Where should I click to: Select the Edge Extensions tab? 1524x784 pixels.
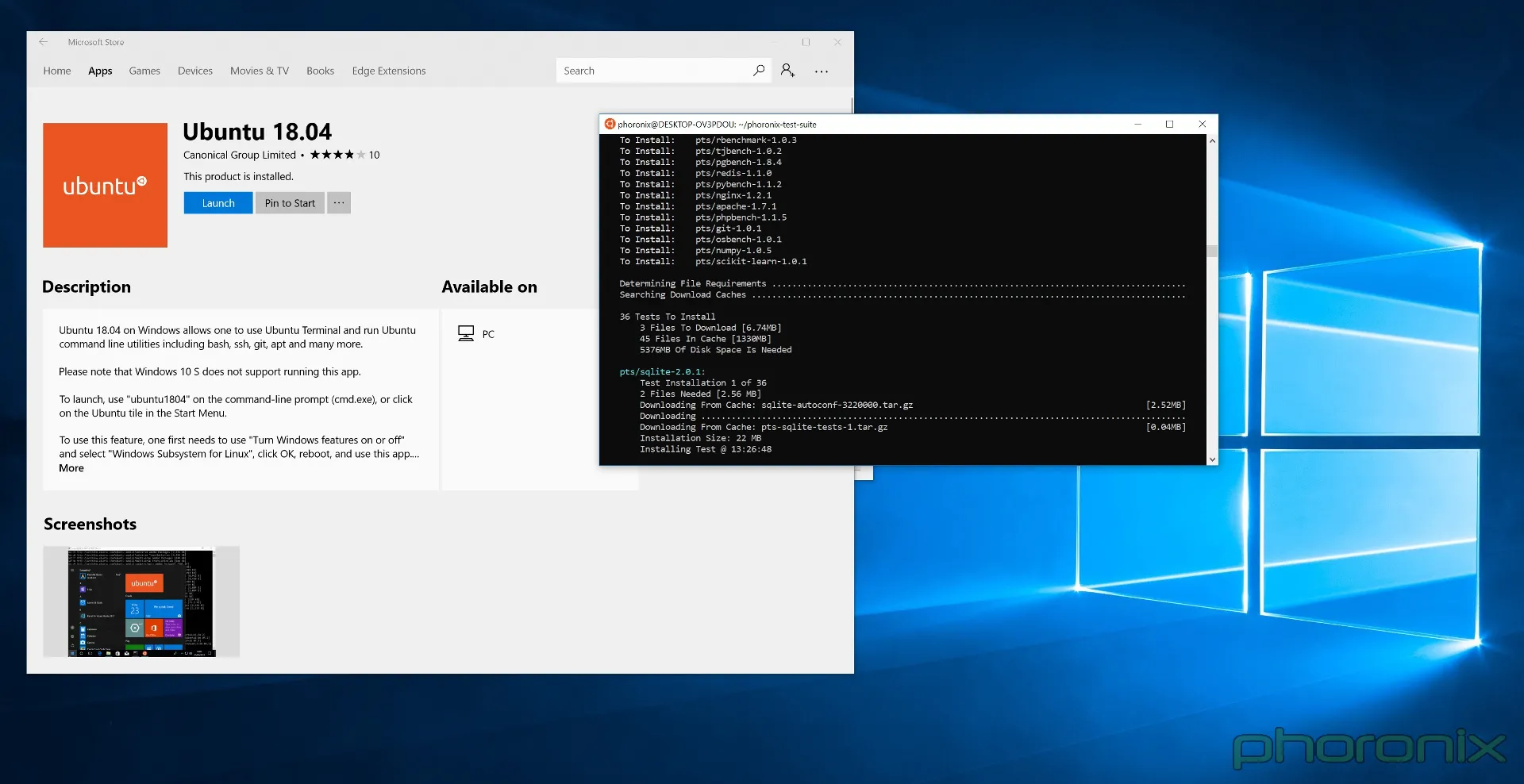(x=389, y=71)
